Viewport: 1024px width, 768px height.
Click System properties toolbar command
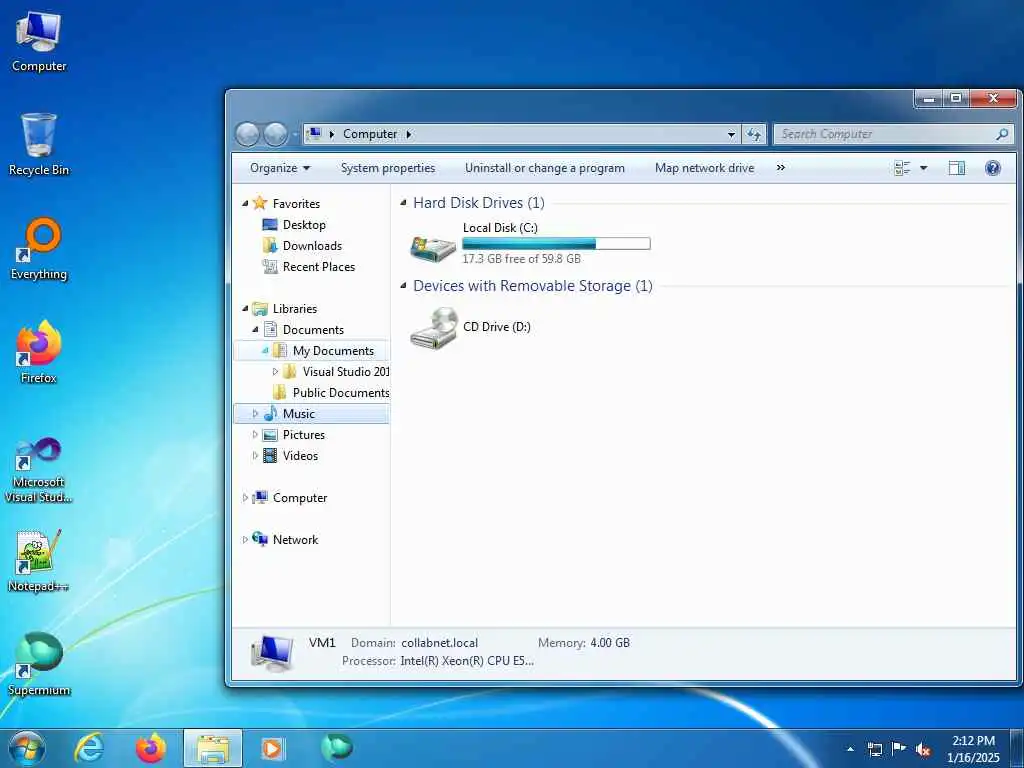pos(388,168)
